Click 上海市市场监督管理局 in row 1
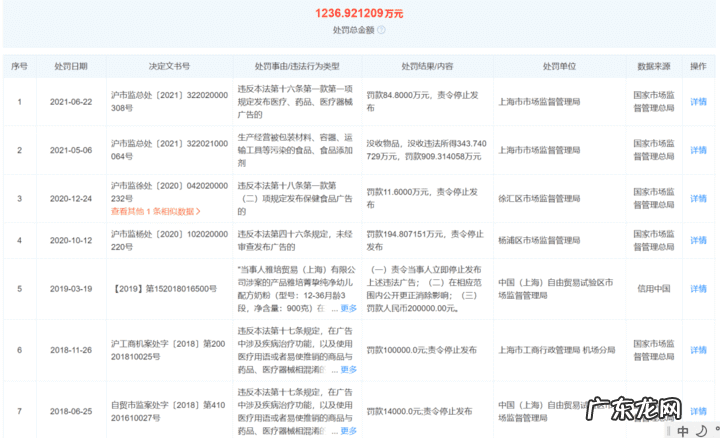Screen dimensions: 720x438 (x=539, y=101)
